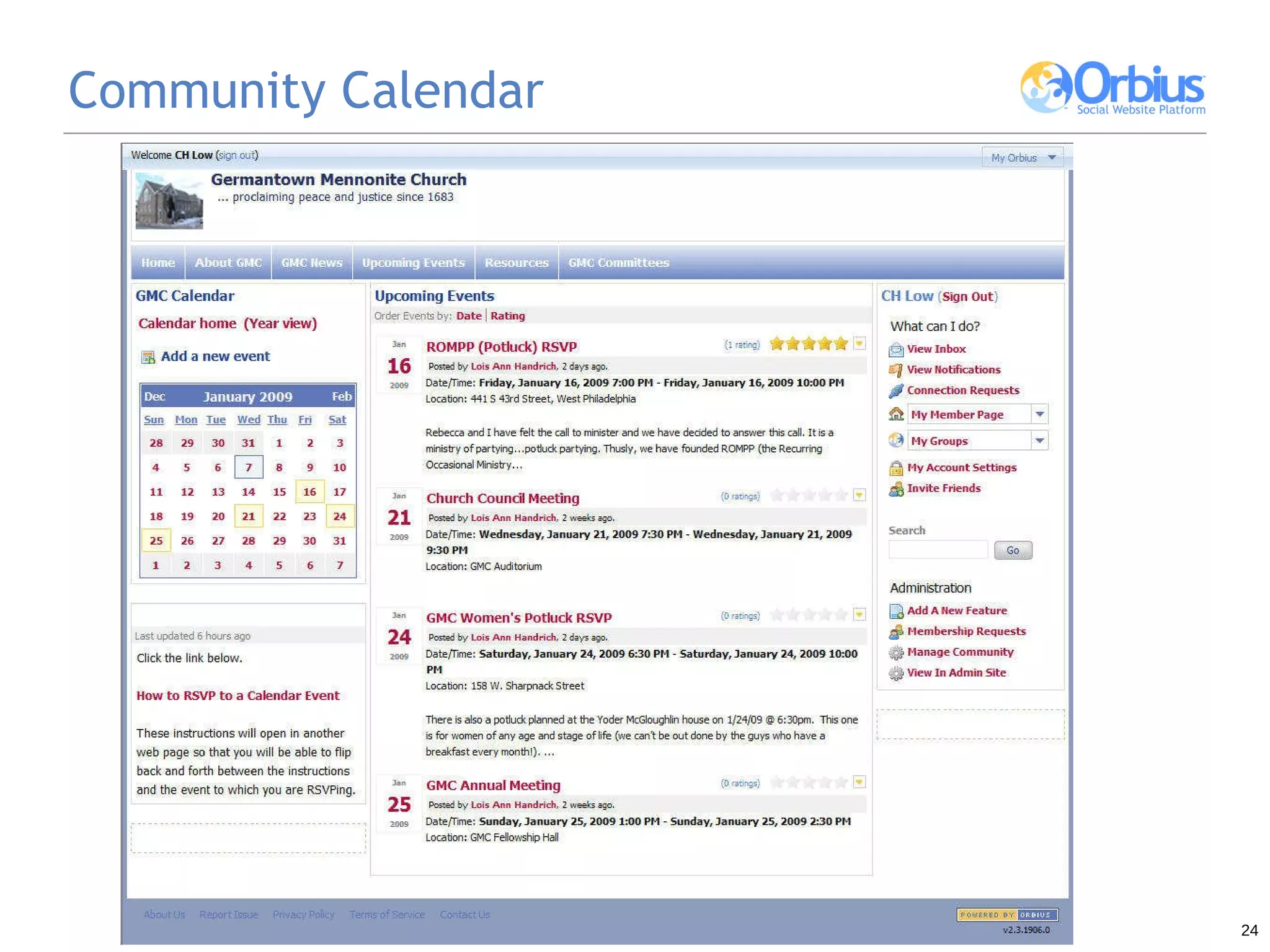Viewport: 1270px width, 952px height.
Task: Rate Church Council Meeting with first star
Action: click(776, 495)
